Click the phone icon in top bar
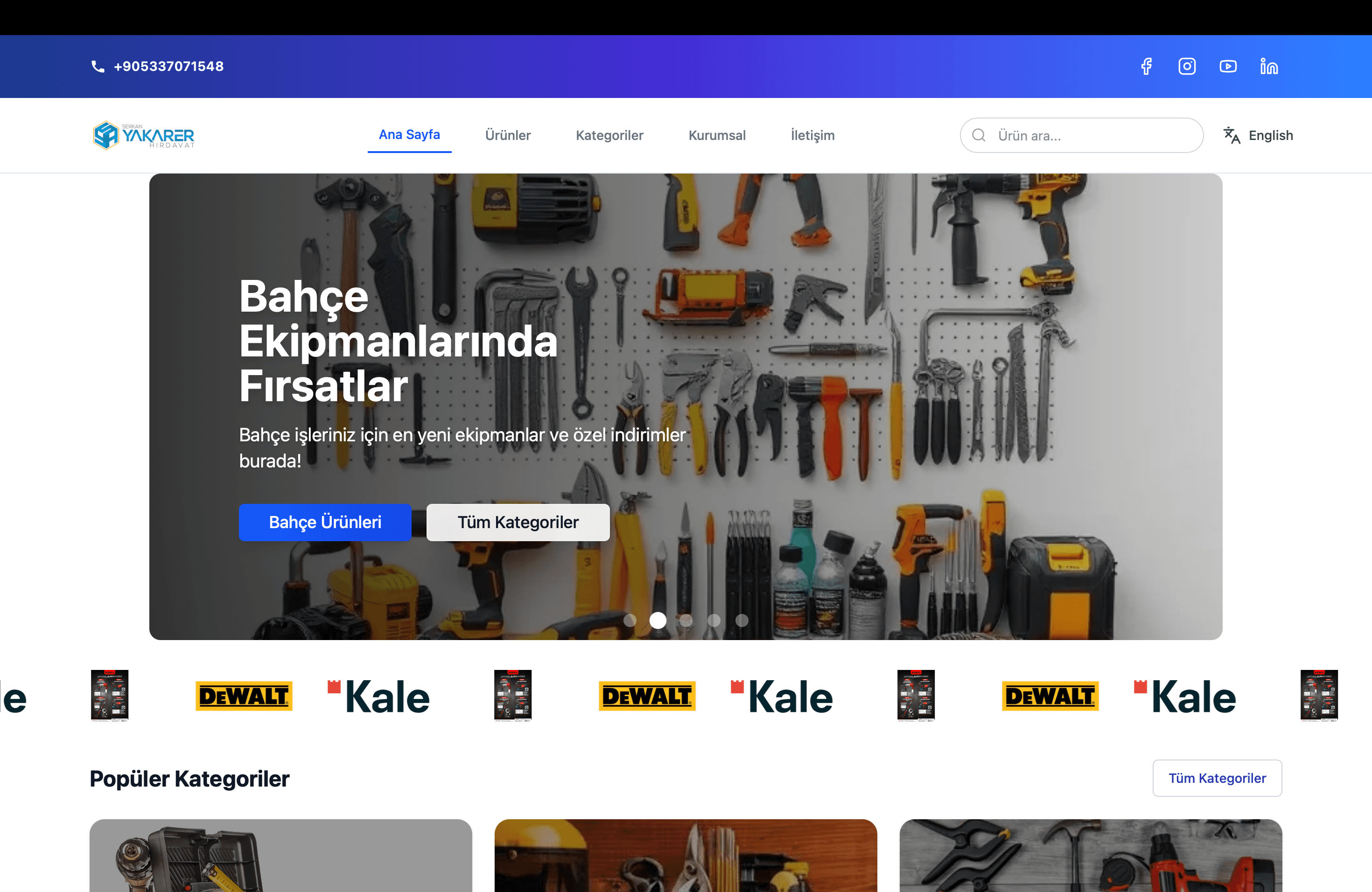Viewport: 1372px width, 892px height. (x=98, y=66)
